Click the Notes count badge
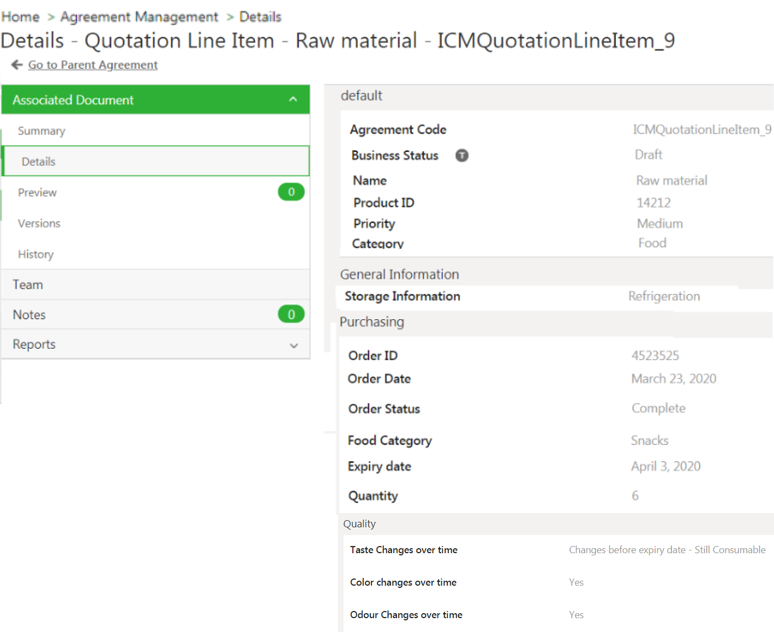 (291, 314)
